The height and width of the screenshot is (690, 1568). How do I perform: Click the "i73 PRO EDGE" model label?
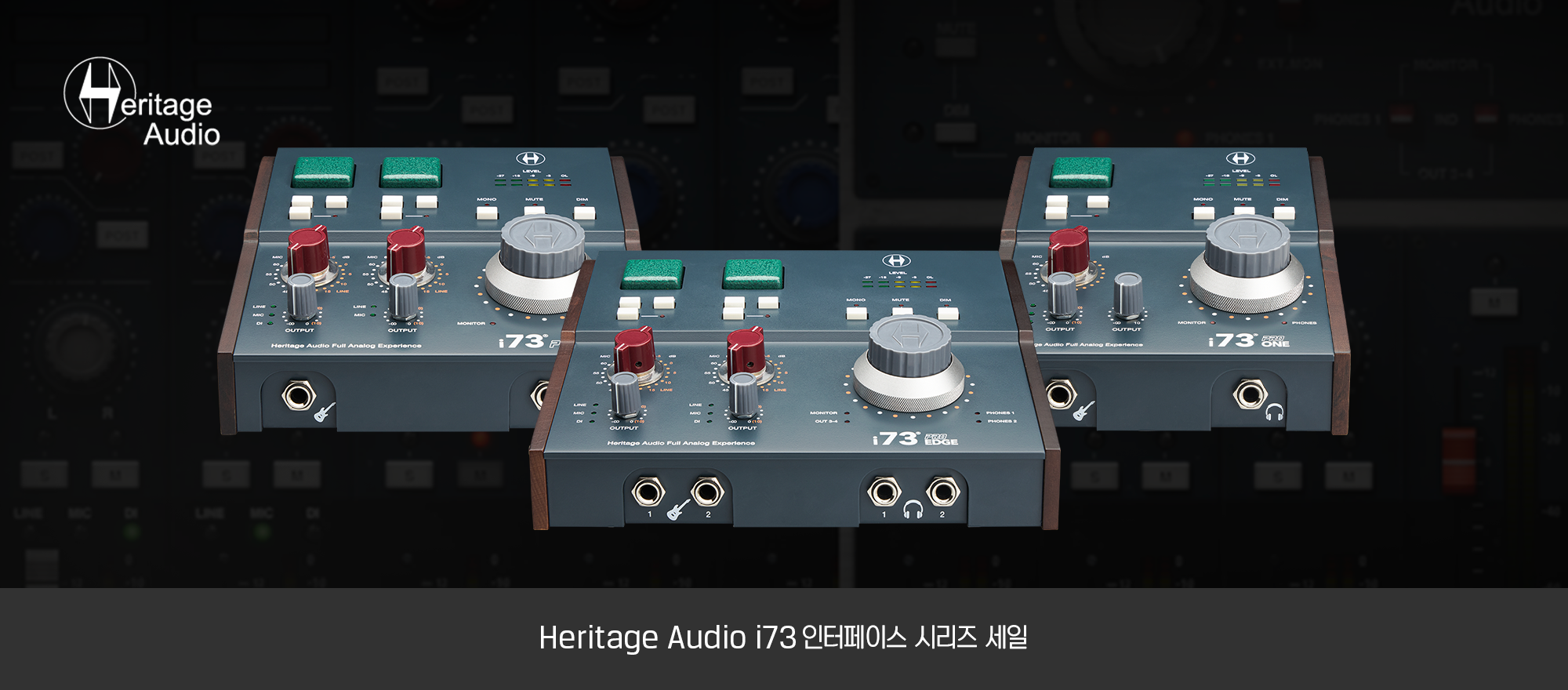coord(916,439)
